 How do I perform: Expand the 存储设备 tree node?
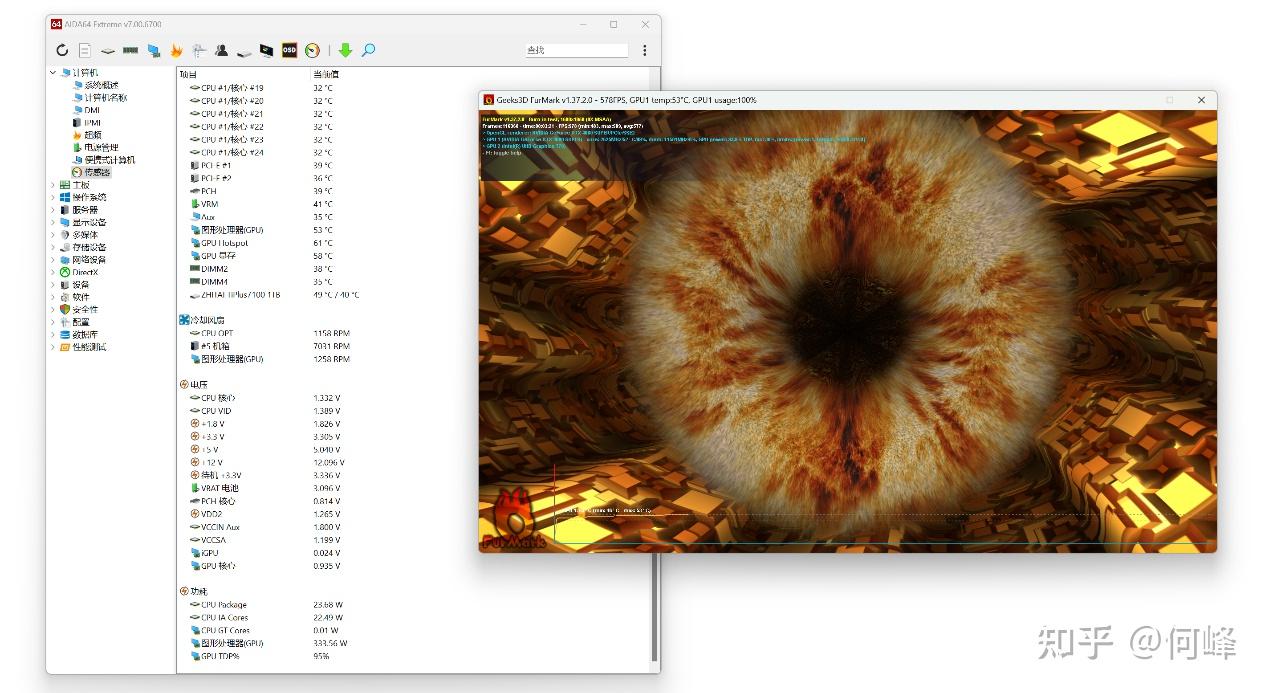pos(53,247)
